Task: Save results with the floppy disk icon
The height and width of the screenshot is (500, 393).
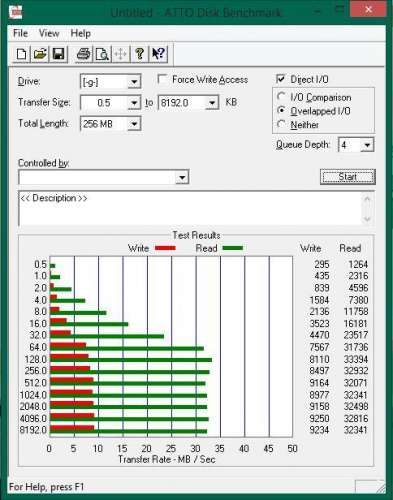Action: point(58,54)
